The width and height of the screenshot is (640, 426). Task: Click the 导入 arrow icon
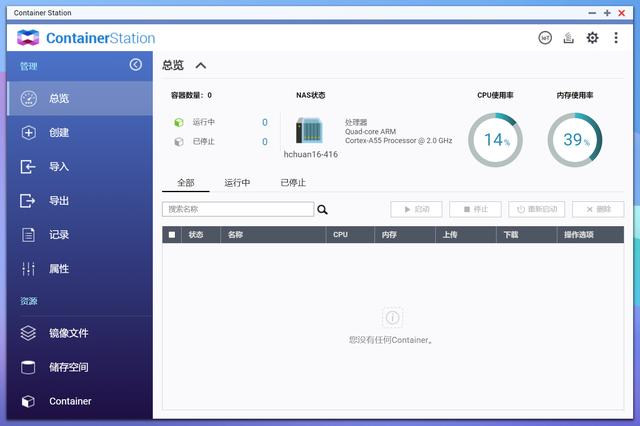pyautogui.click(x=28, y=166)
